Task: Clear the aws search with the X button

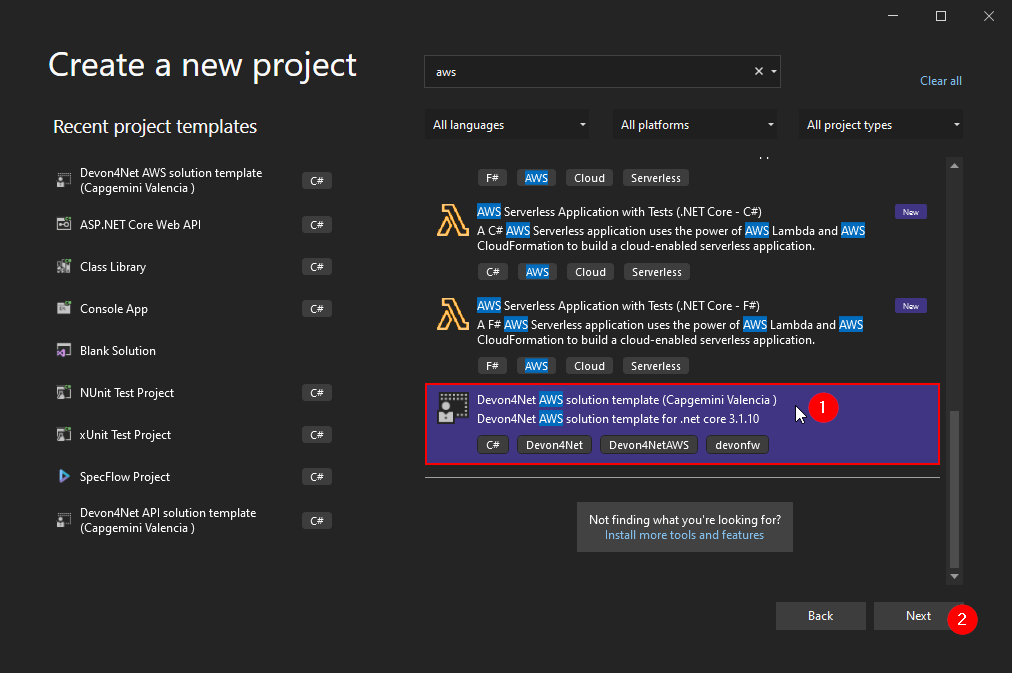Action: 758,71
